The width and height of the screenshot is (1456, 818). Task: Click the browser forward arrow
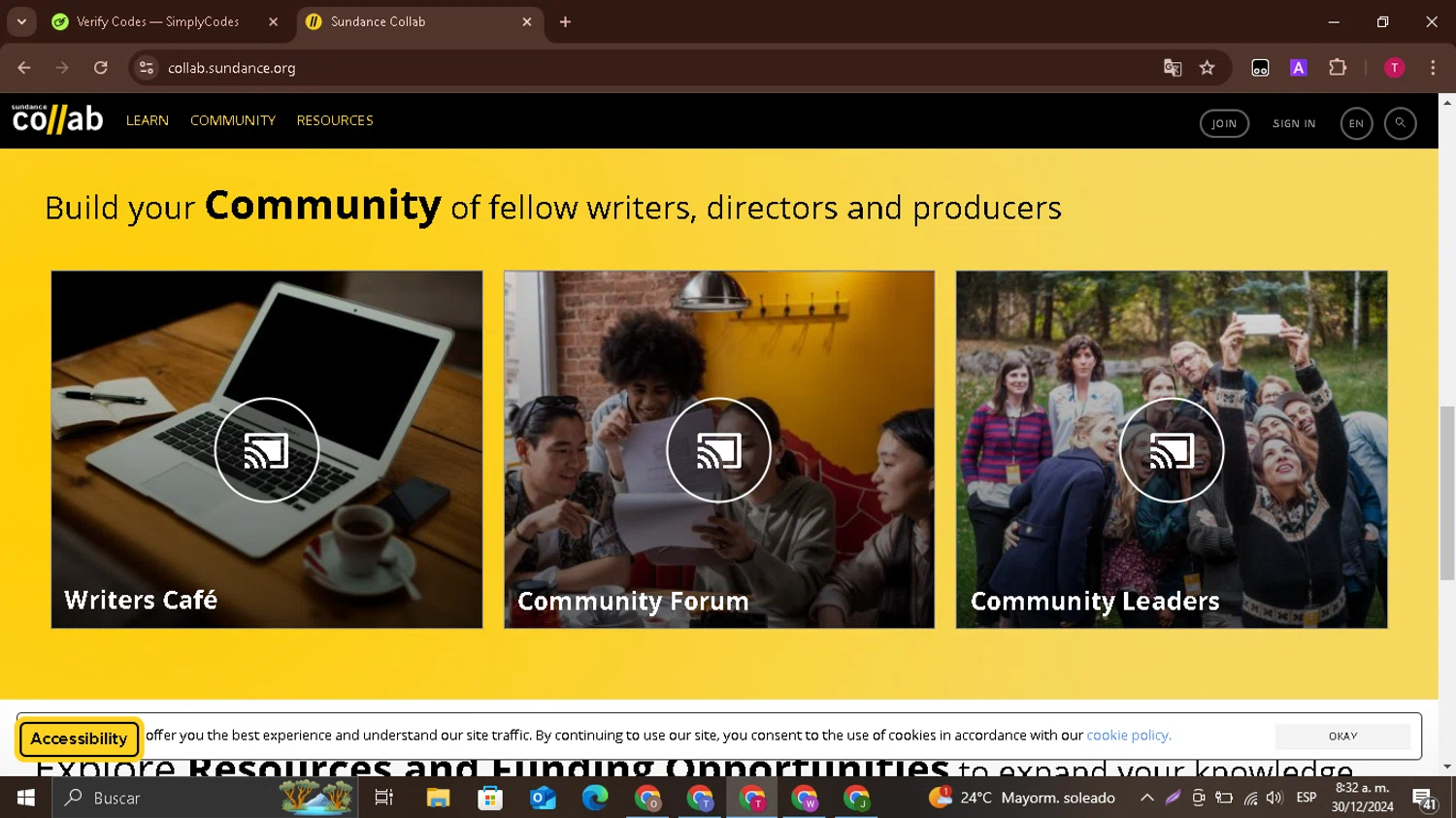pyautogui.click(x=62, y=68)
